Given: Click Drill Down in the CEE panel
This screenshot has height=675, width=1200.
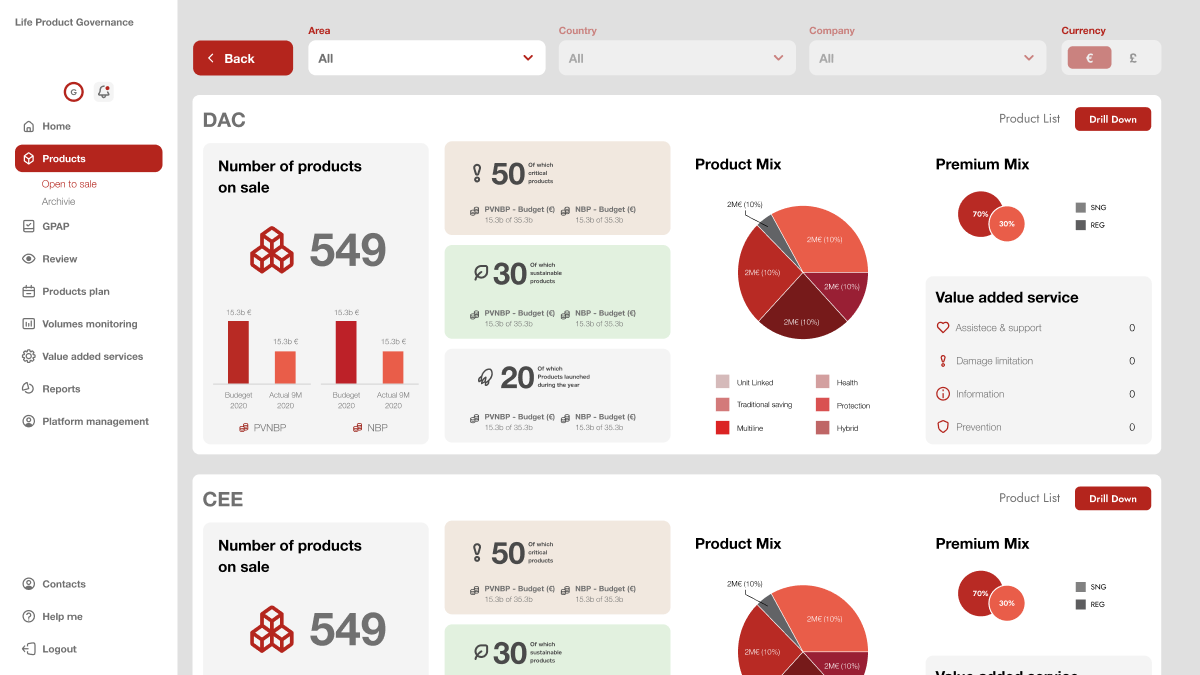Looking at the screenshot, I should pos(1113,498).
